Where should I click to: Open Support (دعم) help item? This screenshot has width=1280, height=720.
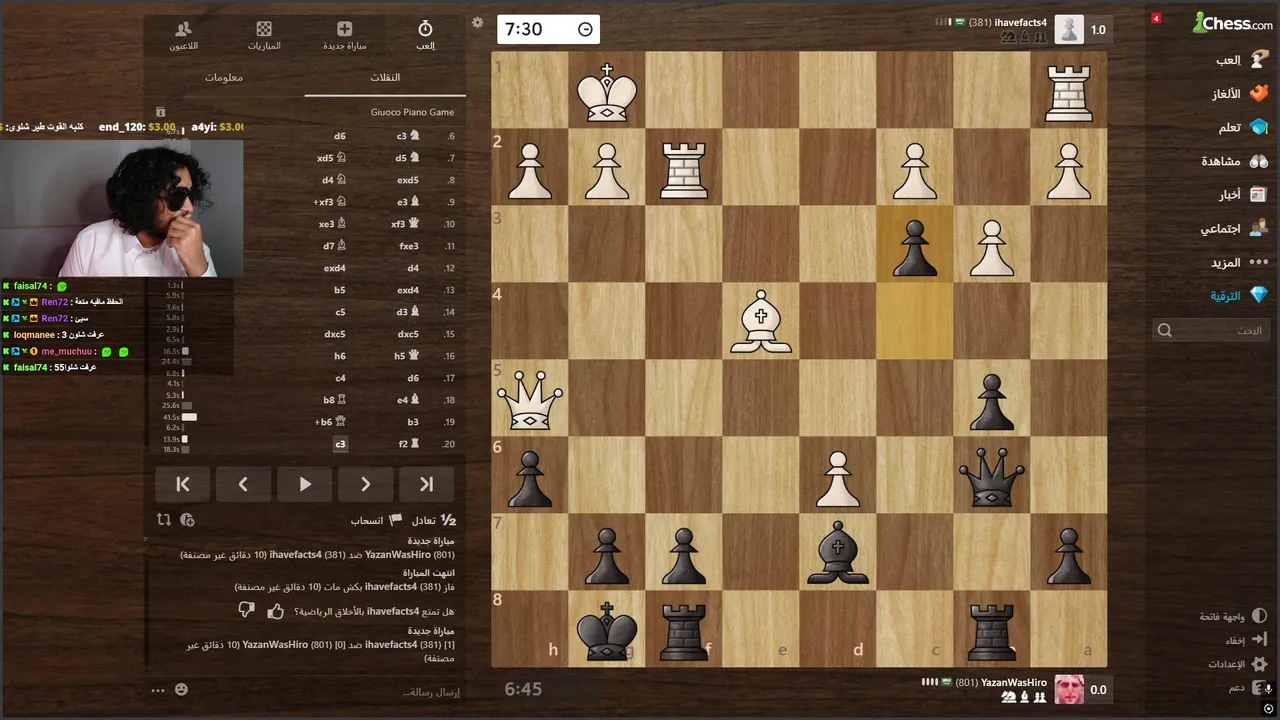[1247, 688]
